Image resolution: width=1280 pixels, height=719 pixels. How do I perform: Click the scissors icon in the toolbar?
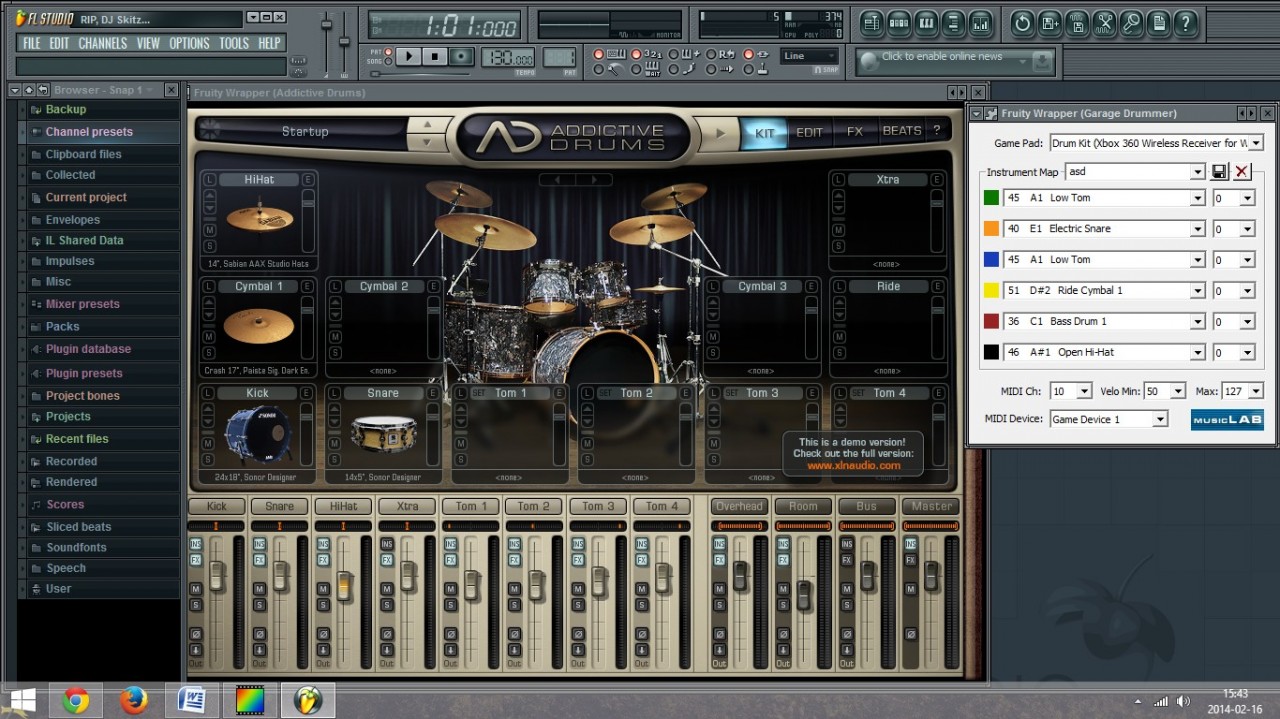[1104, 22]
